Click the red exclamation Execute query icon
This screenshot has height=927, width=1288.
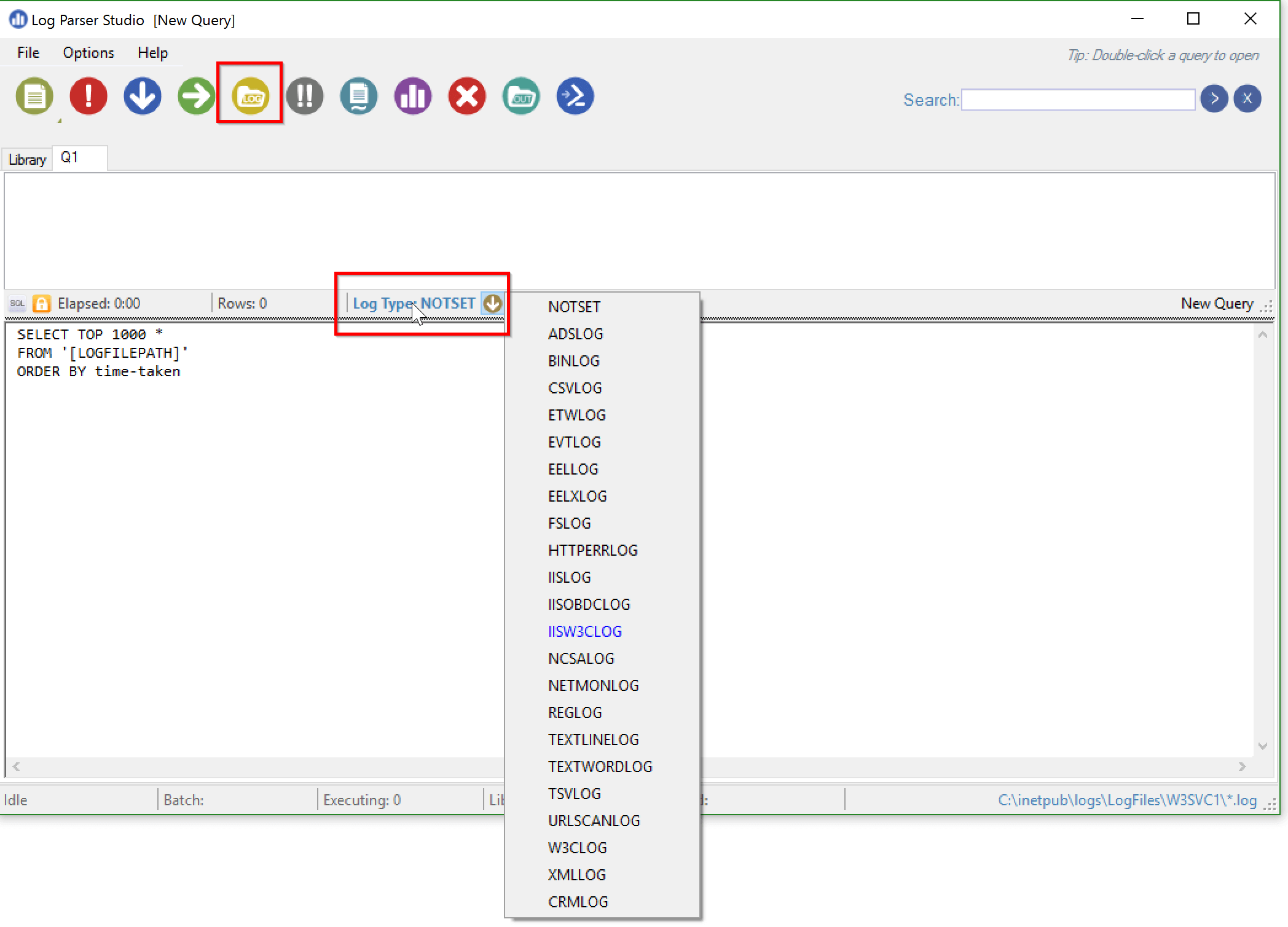click(88, 97)
